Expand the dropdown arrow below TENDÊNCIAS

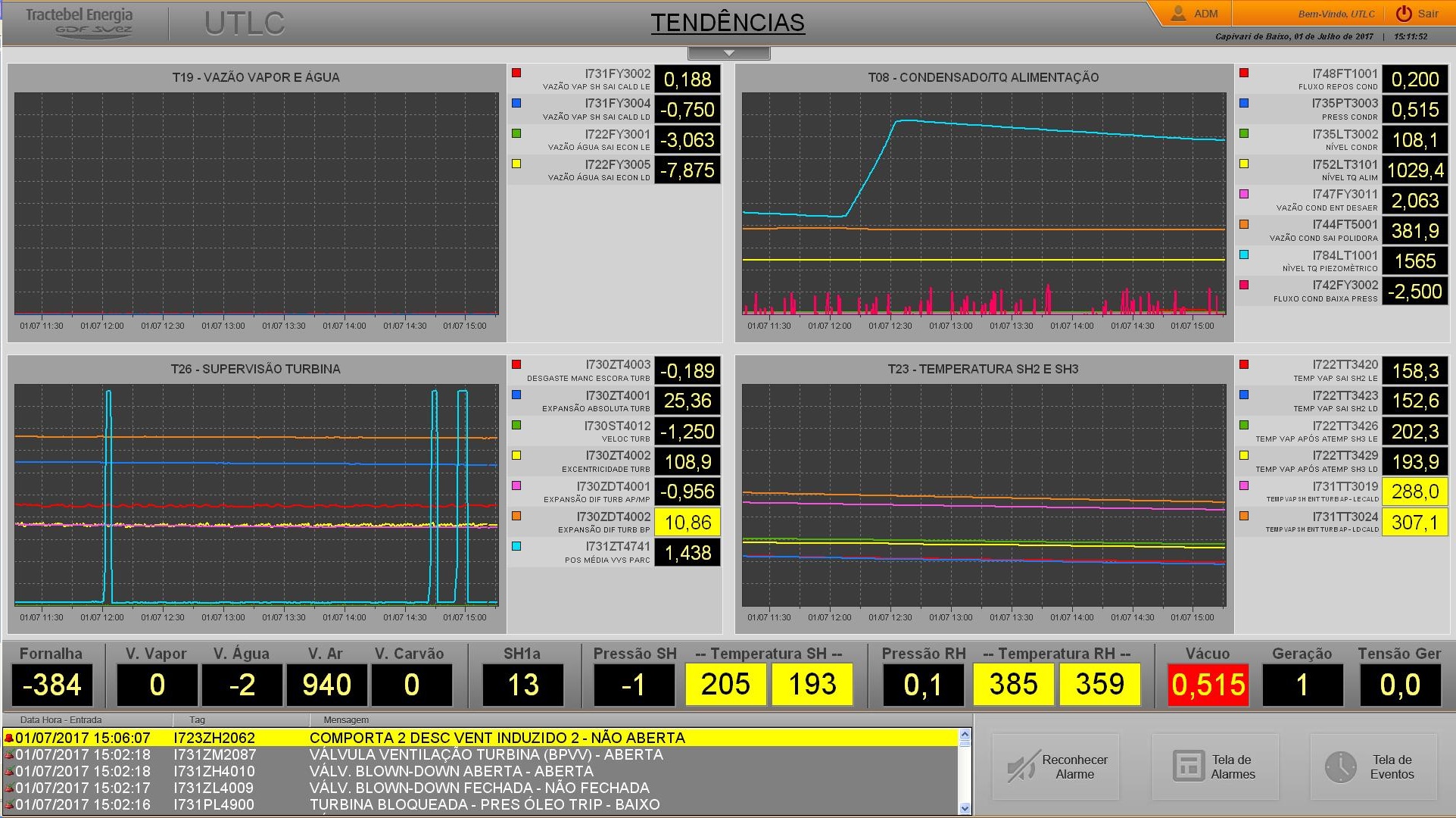click(728, 53)
